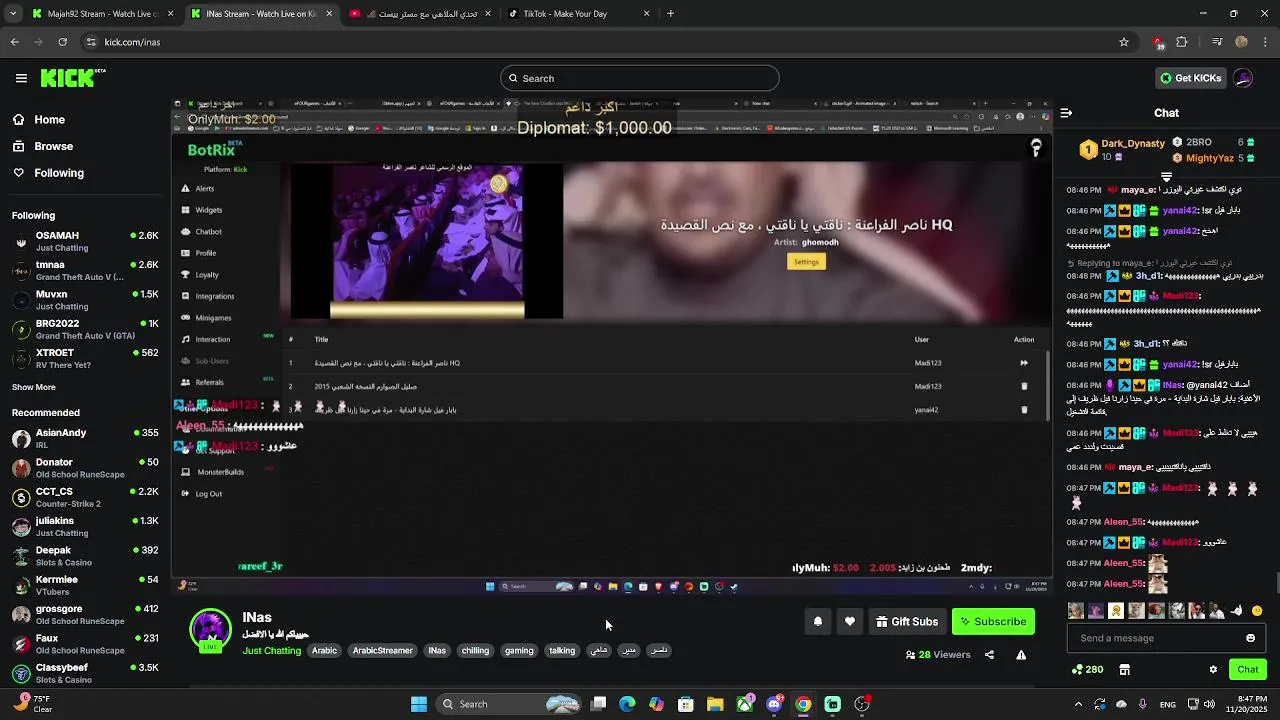Open XTROET channel in Following list
The width and height of the screenshot is (1280, 720).
click(x=84, y=358)
